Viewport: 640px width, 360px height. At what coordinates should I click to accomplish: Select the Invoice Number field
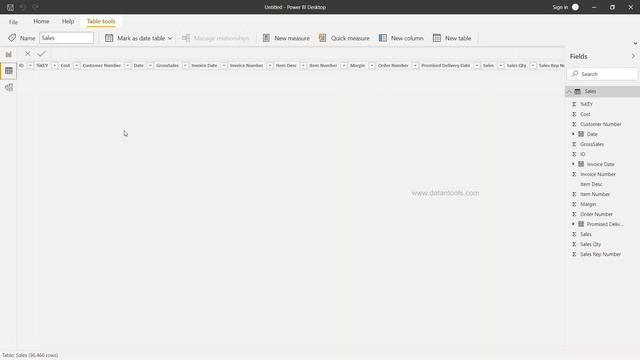pyautogui.click(x=598, y=174)
